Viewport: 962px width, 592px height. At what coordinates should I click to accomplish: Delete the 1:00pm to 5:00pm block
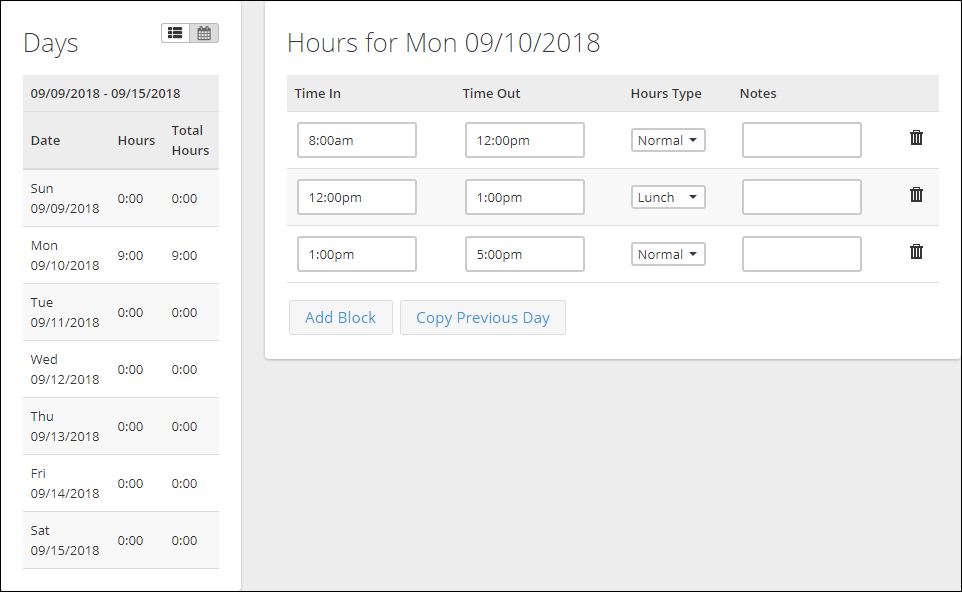click(x=916, y=252)
